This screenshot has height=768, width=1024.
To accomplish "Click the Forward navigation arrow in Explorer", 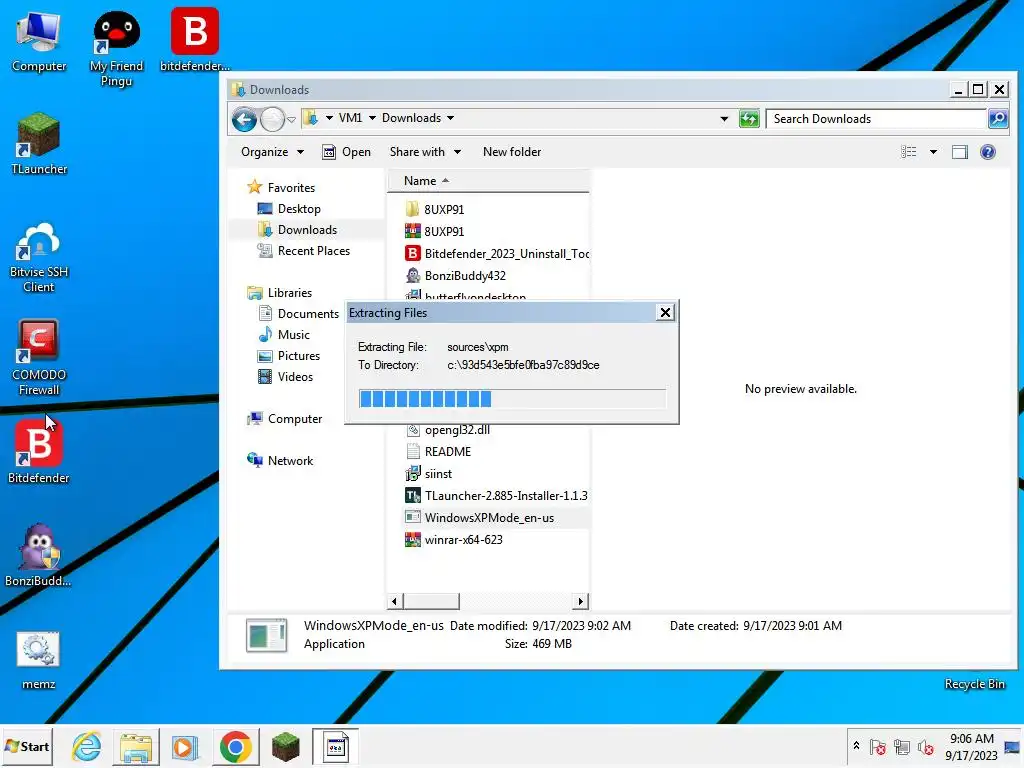I will click(272, 120).
